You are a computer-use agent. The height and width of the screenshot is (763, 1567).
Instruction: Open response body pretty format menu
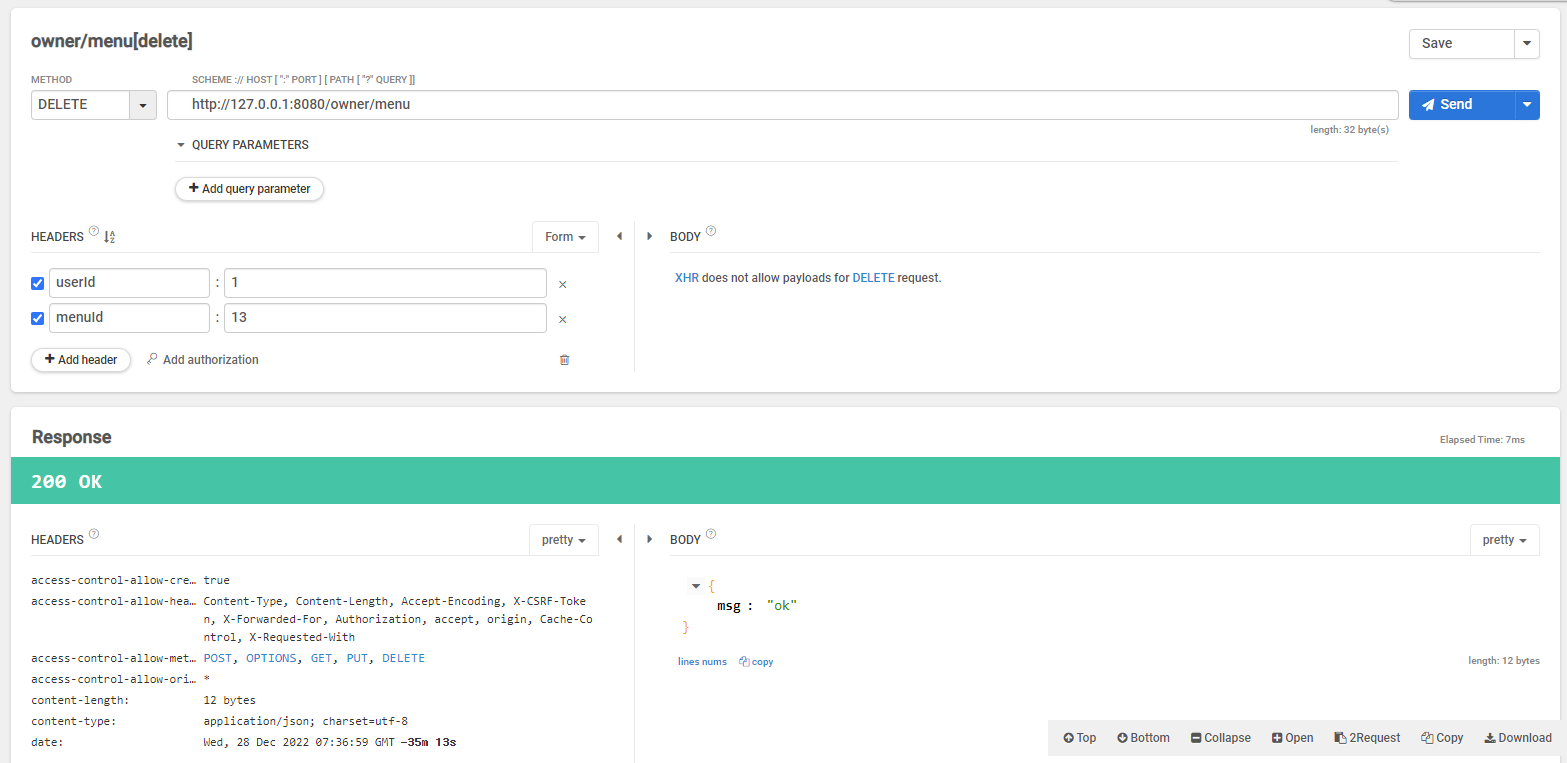(x=1504, y=540)
